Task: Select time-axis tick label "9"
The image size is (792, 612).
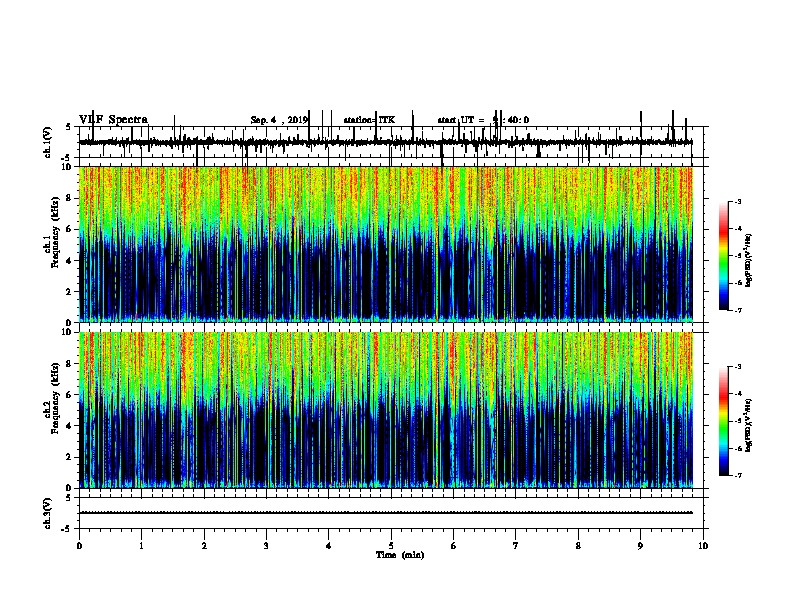Action: [640, 546]
